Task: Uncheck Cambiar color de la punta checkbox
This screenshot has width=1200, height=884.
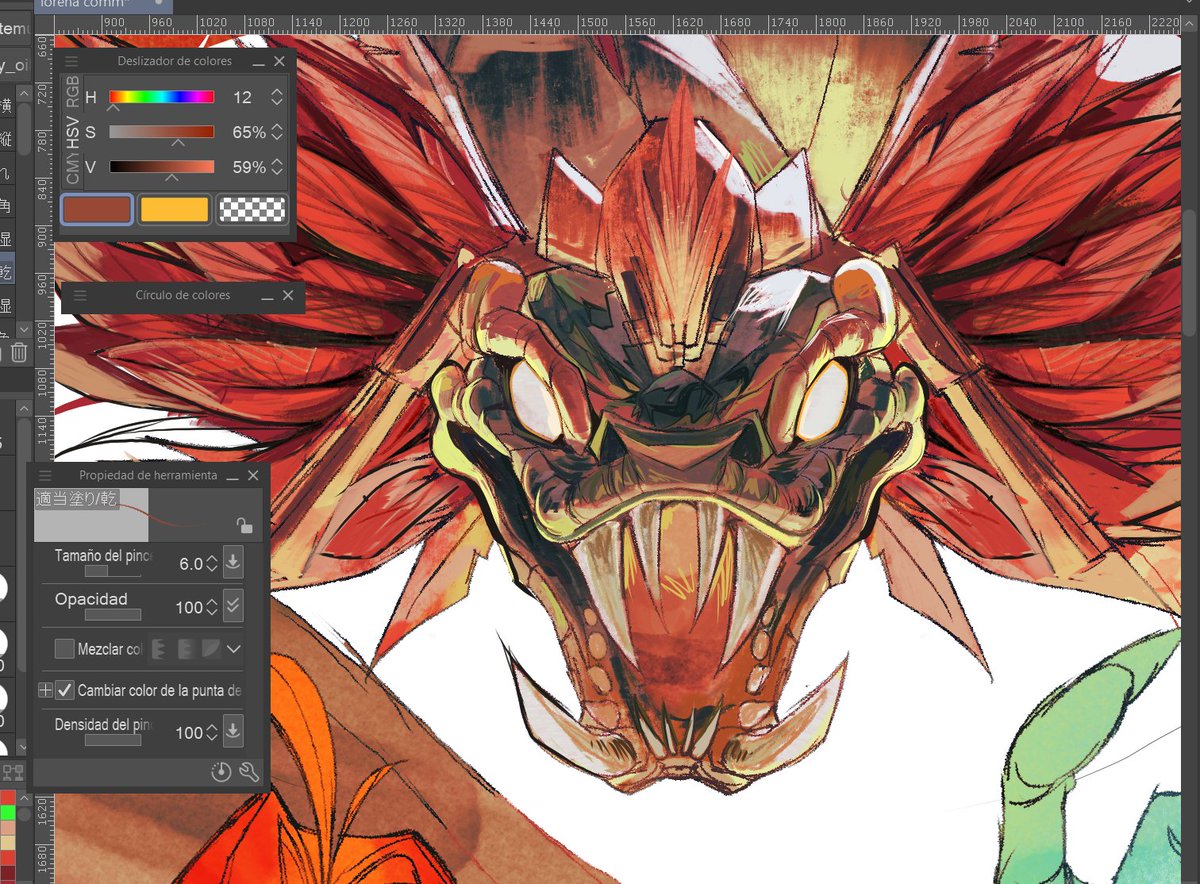Action: (x=64, y=690)
